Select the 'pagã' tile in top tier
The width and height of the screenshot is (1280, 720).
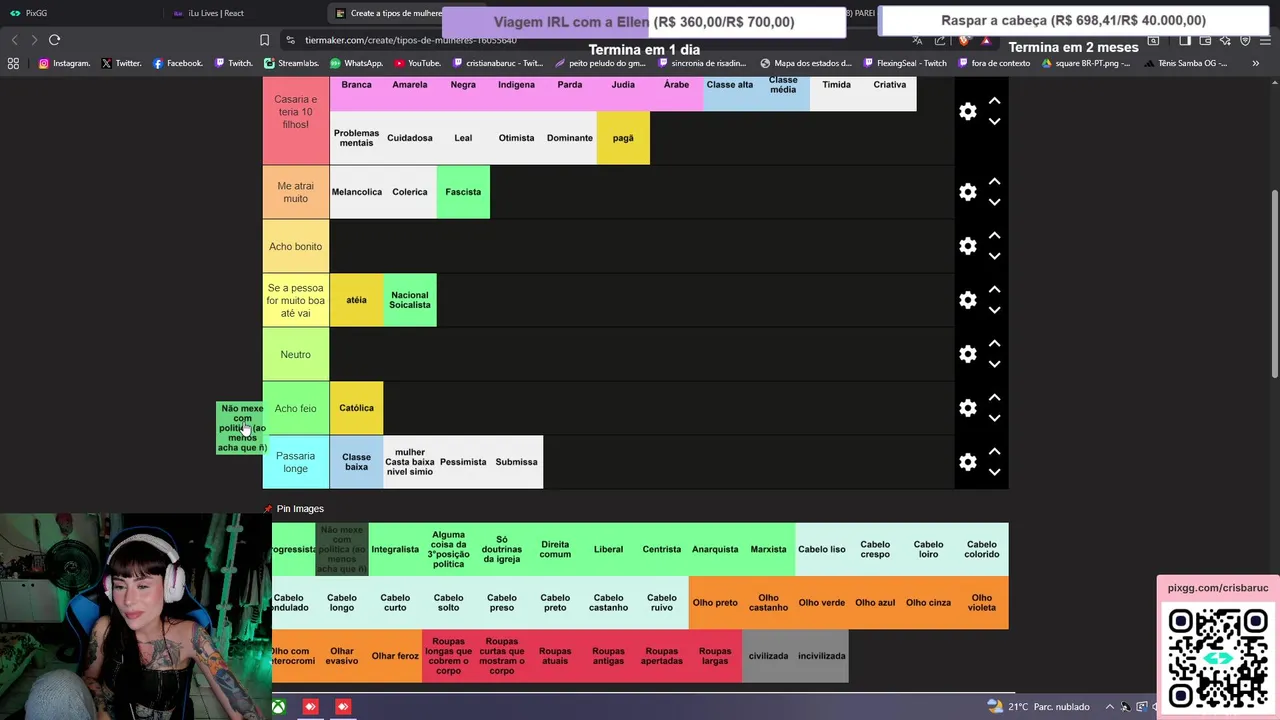(x=623, y=138)
